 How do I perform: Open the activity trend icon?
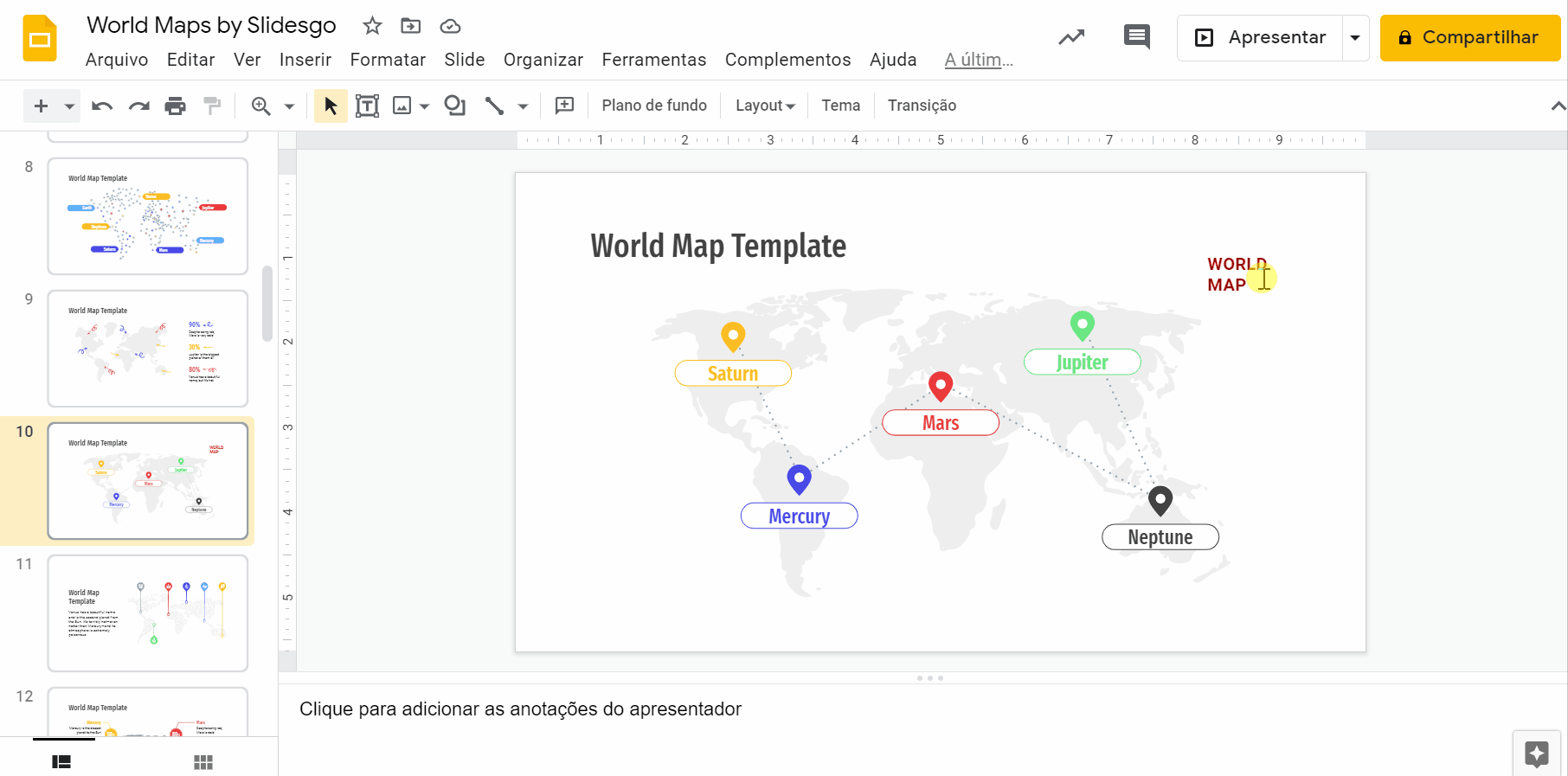[1071, 37]
